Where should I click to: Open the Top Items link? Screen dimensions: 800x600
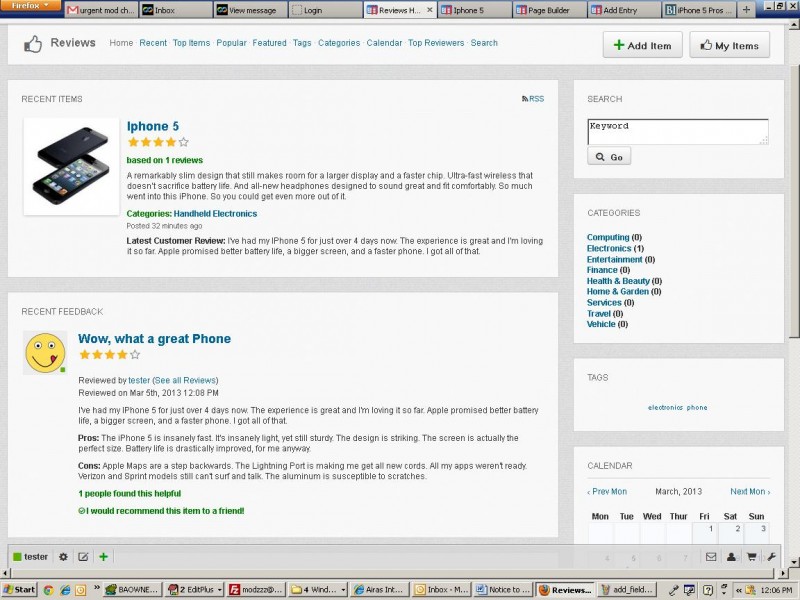191,43
